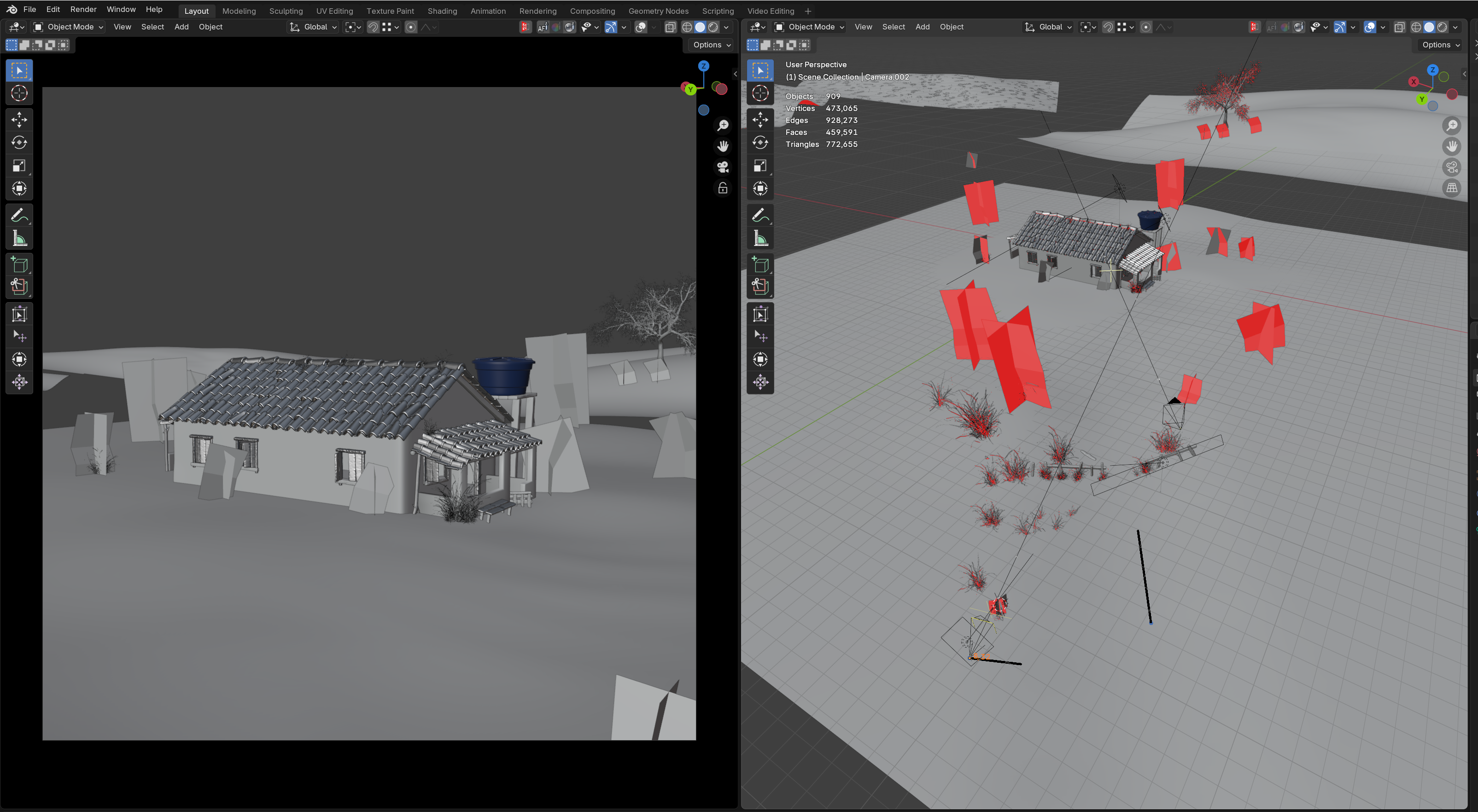Screen dimensions: 1478x812
Task: Click the 3D Cursor tool in right viewport
Action: pos(760,93)
